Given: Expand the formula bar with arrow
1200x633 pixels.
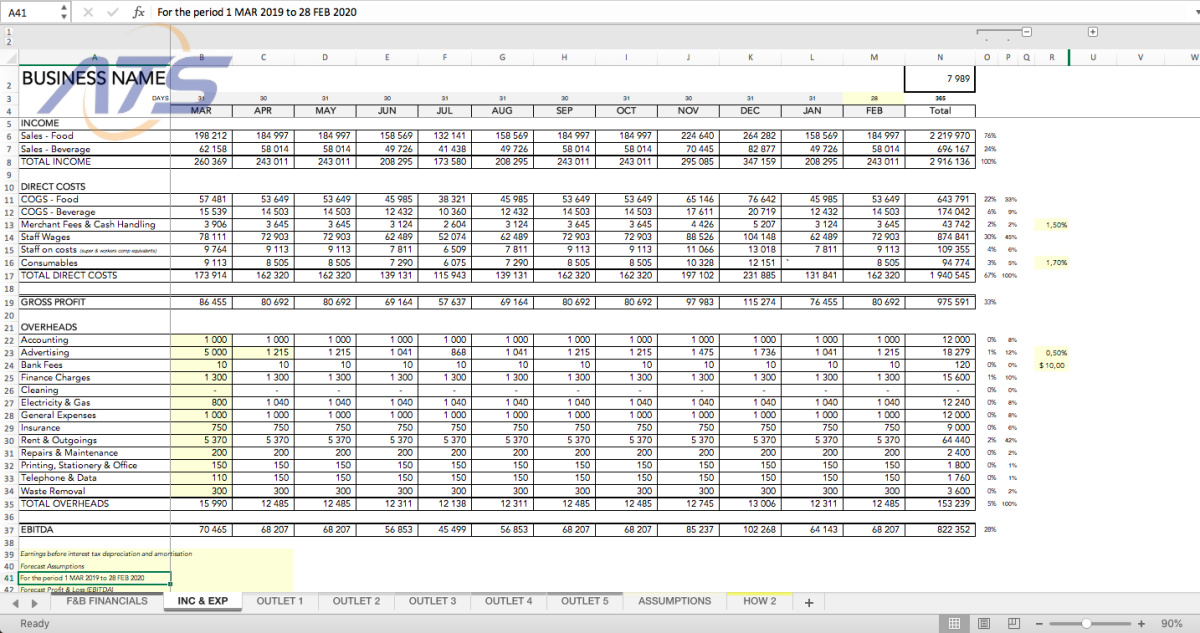Looking at the screenshot, I should click(x=1190, y=12).
